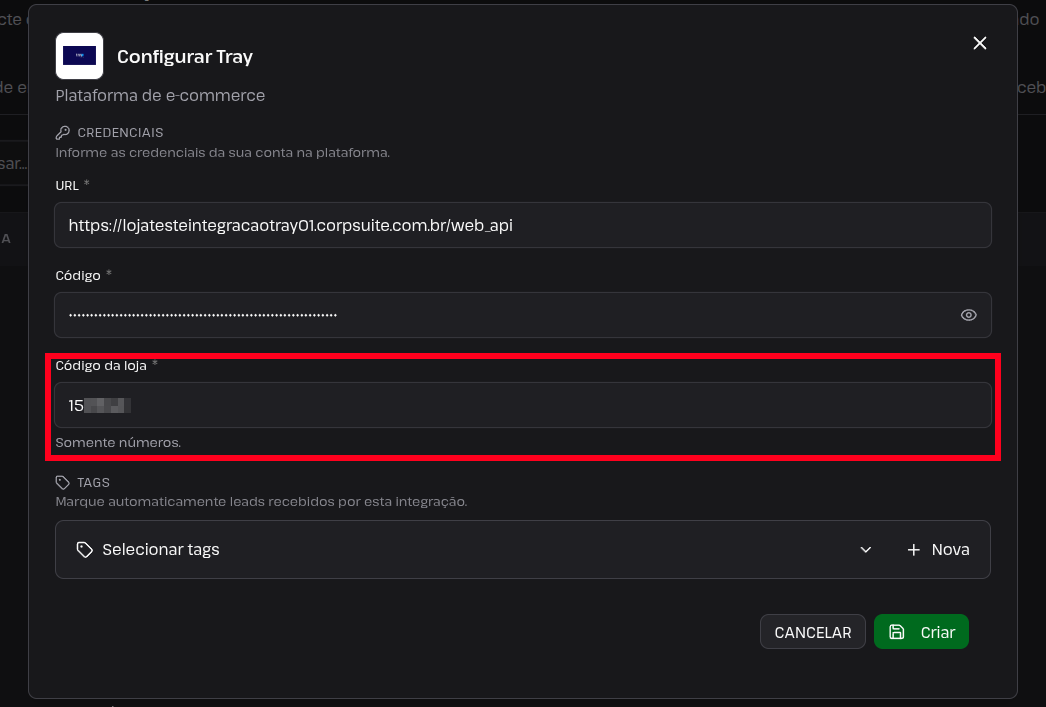Click the CANCELAR button
Image resolution: width=1046 pixels, height=707 pixels.
[813, 632]
